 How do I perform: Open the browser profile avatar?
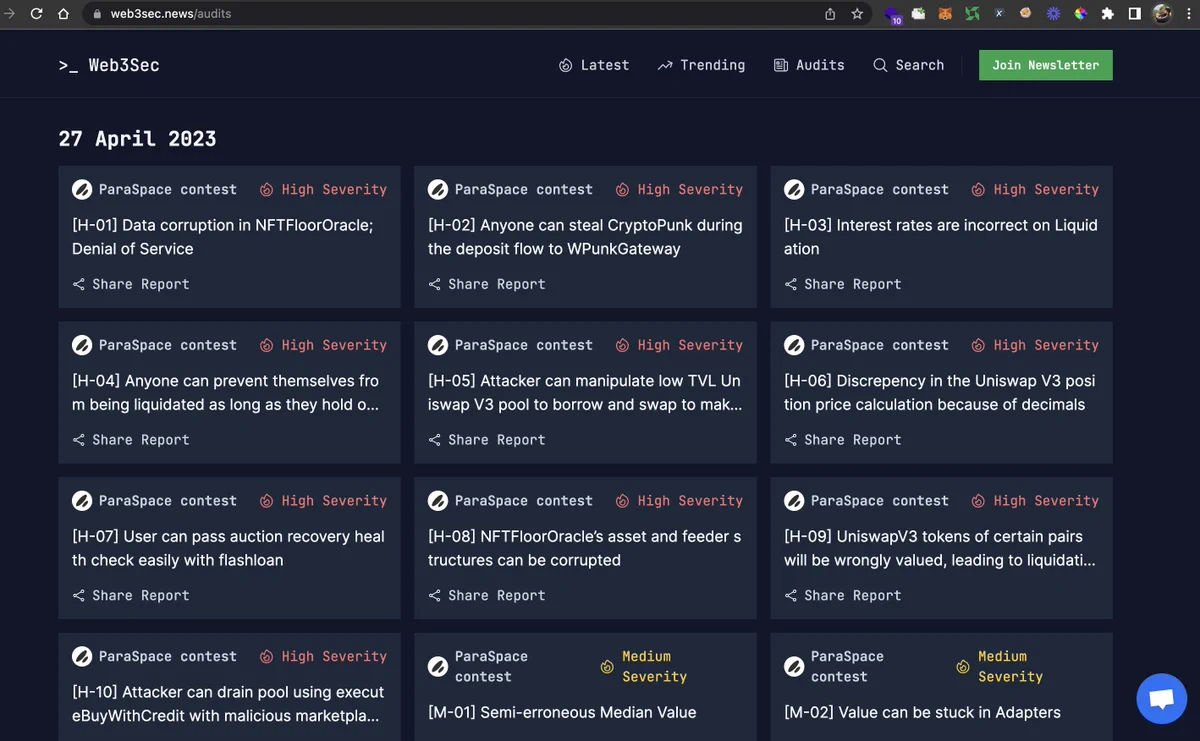[x=1161, y=14]
